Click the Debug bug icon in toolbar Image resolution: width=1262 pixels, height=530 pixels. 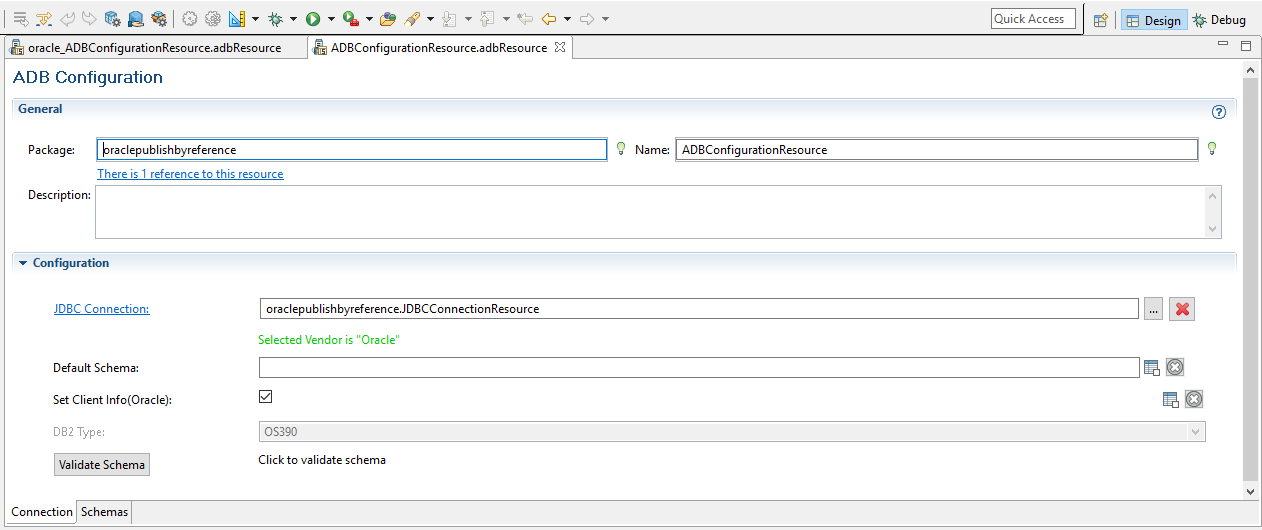[x=275, y=19]
